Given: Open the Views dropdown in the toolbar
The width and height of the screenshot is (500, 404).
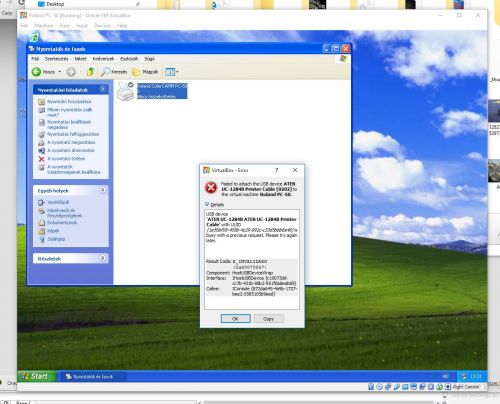Looking at the screenshot, I should click(x=172, y=72).
